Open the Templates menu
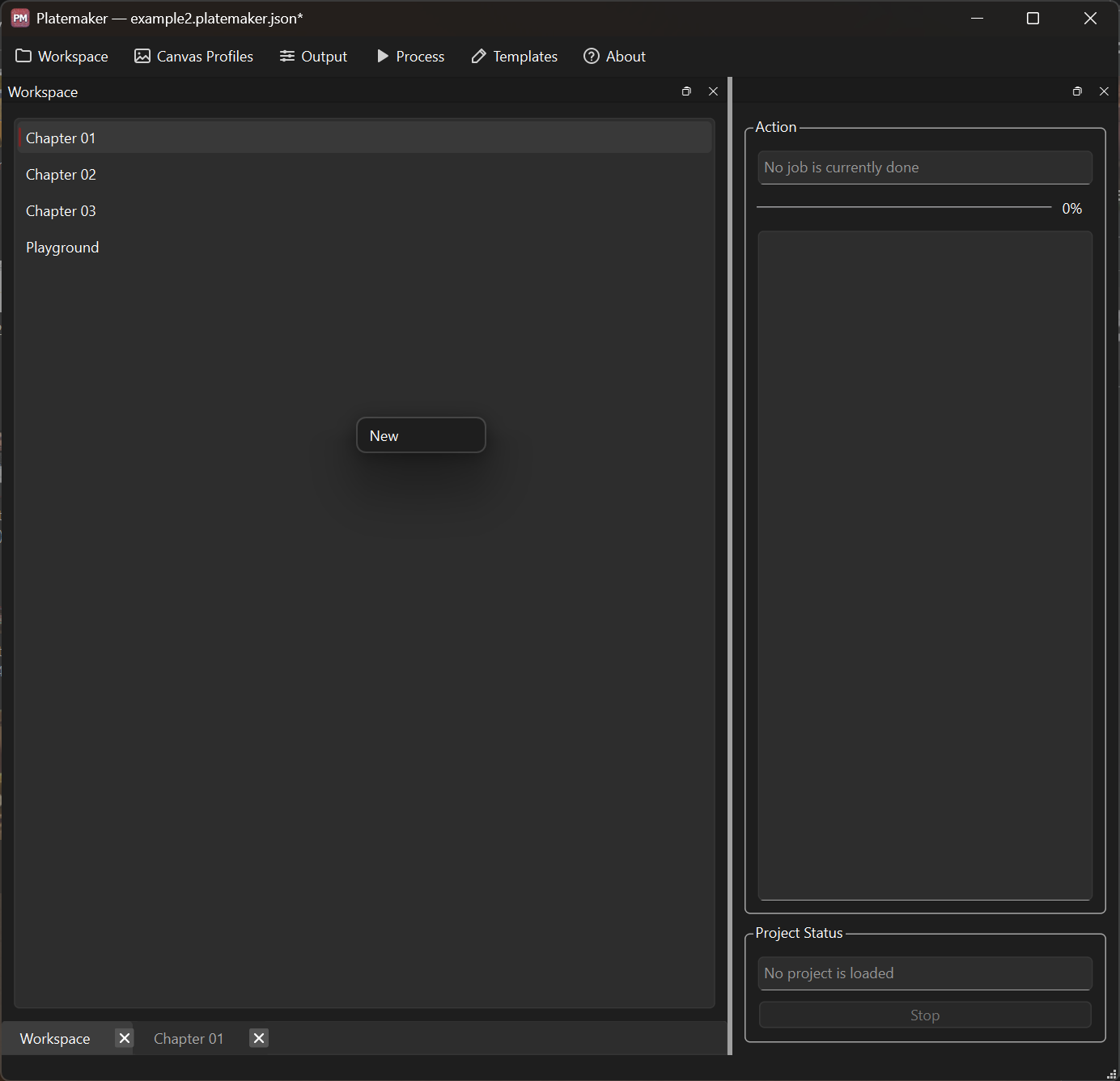This screenshot has width=1120, height=1081. [x=515, y=56]
